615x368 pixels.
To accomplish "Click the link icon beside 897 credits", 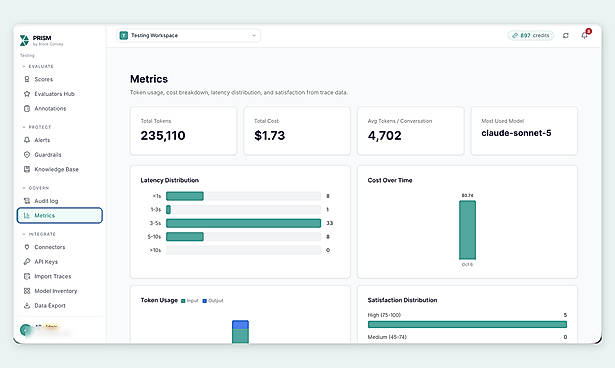I will click(515, 36).
